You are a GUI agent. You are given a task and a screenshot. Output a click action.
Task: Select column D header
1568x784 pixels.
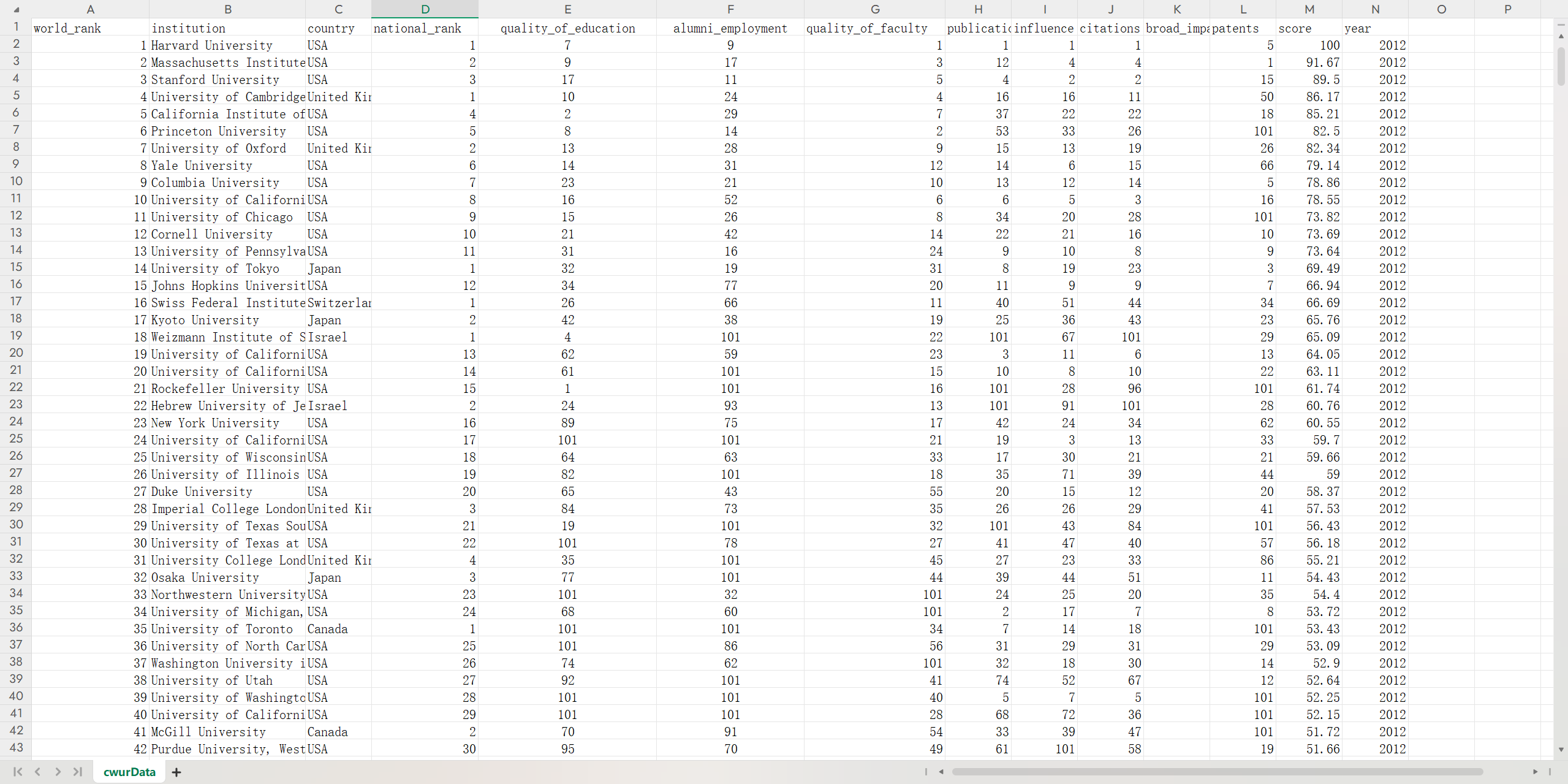(425, 9)
